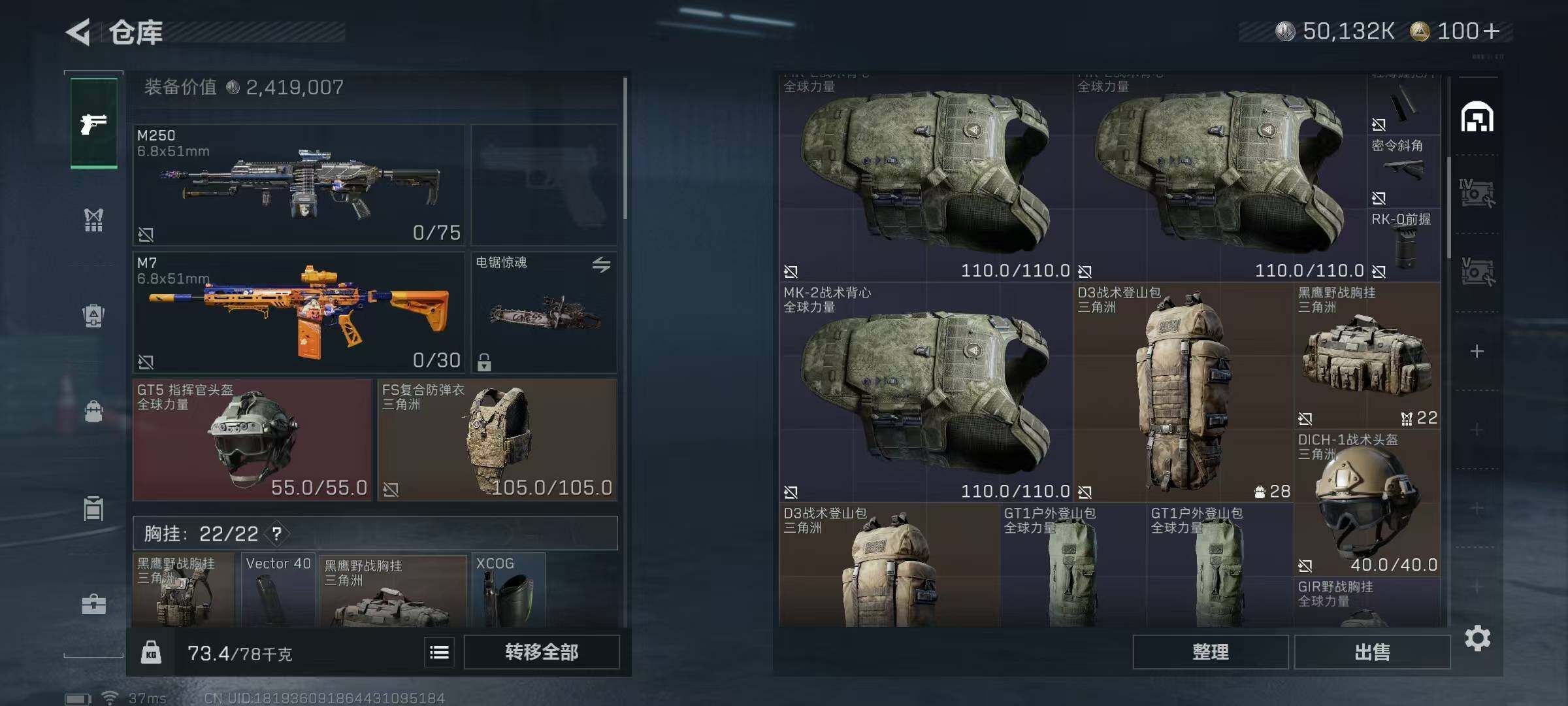Open the chest rig category in the sidebar
Screen dimensions: 1568x706
[x=93, y=220]
